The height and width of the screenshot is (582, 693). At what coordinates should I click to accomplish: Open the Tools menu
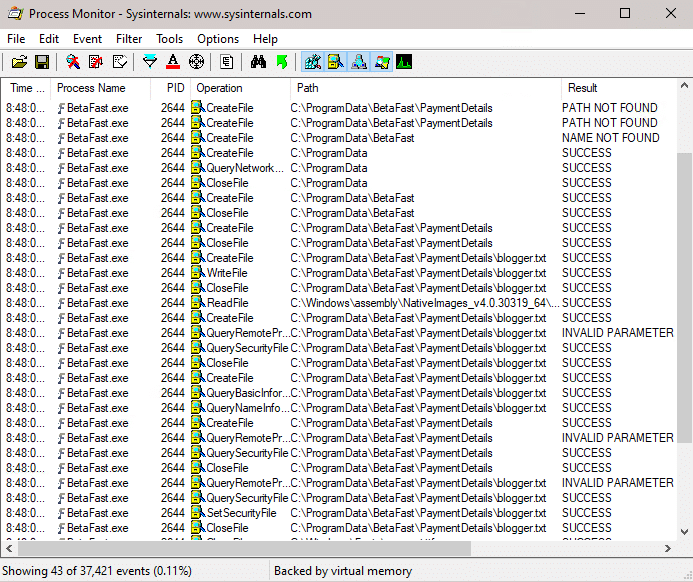(169, 39)
